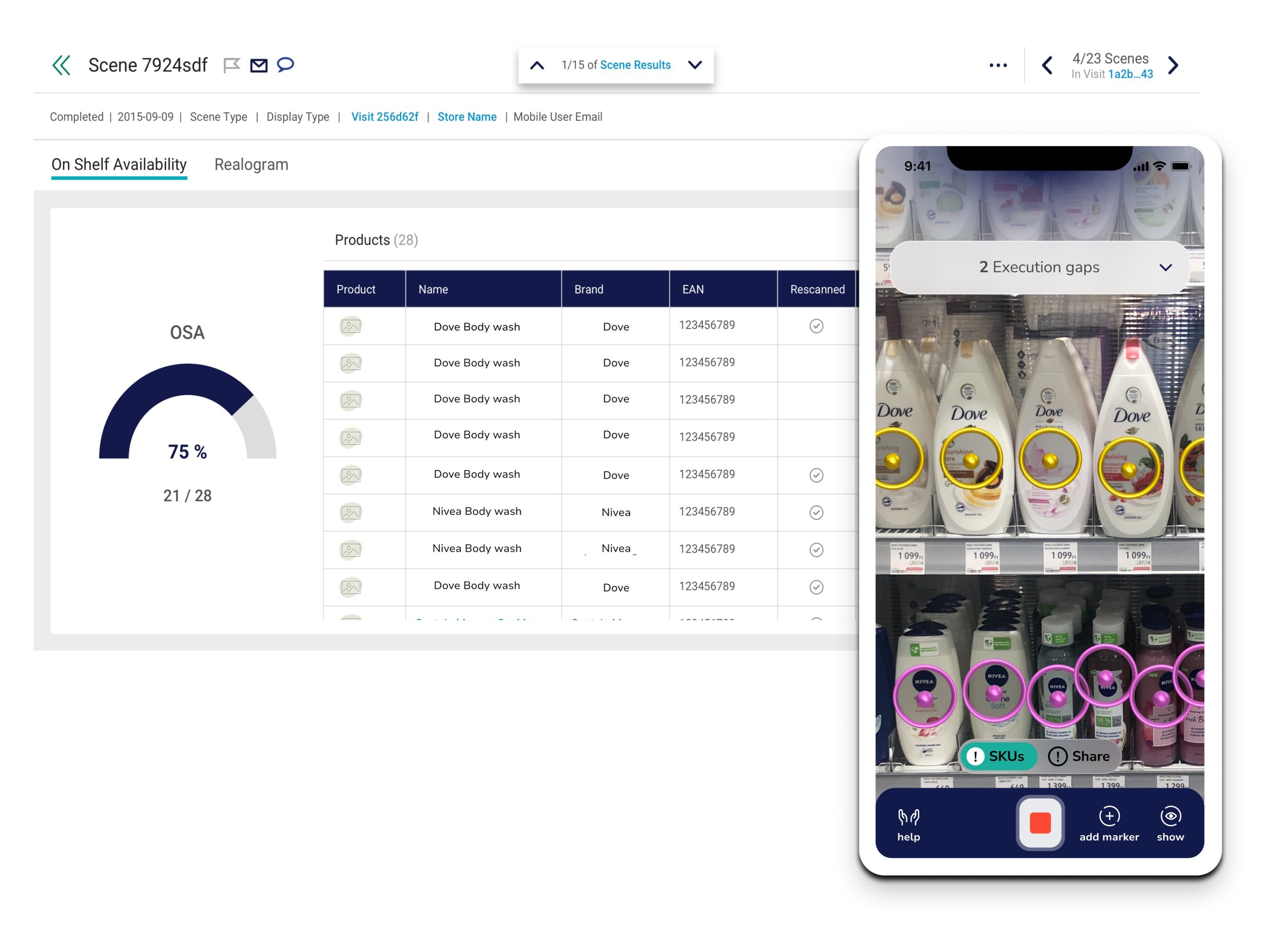Click the double-chevron back icon
Image resolution: width=1280 pixels, height=952 pixels.
tap(61, 65)
